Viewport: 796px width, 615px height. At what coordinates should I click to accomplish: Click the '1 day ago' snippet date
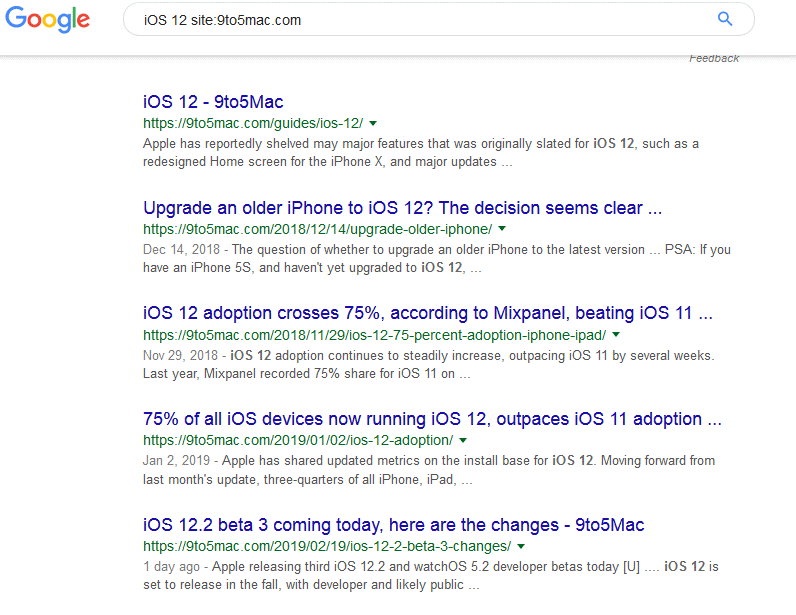(x=171, y=567)
